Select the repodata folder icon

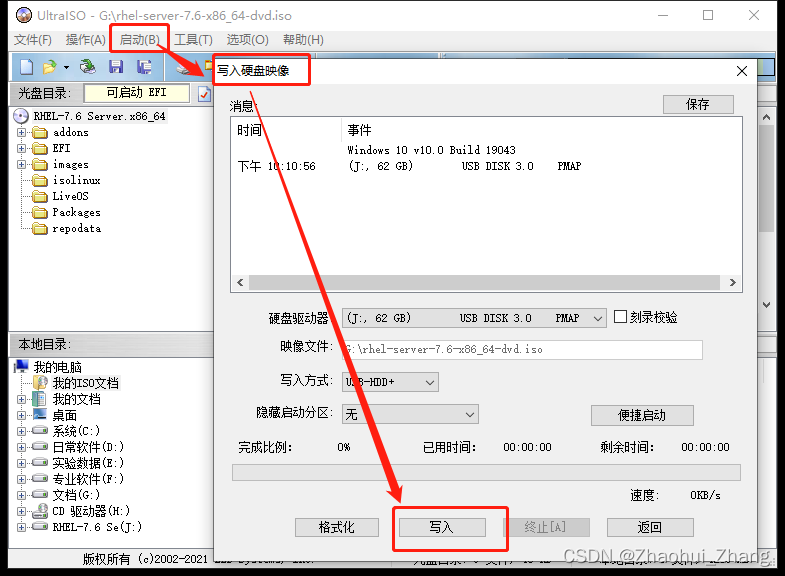[x=40, y=229]
